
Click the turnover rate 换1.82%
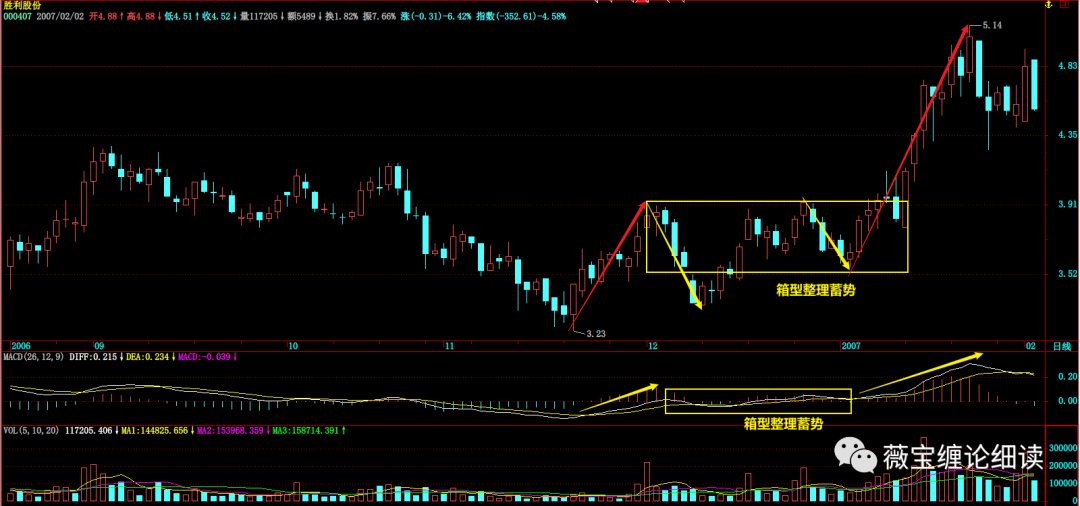point(340,15)
